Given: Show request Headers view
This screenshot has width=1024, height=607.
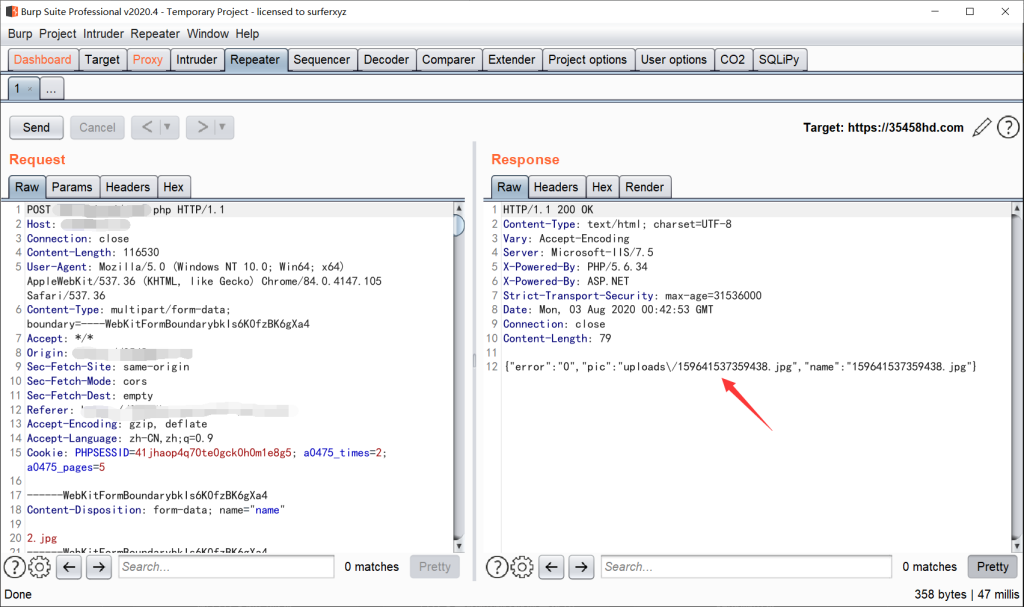Looking at the screenshot, I should [128, 187].
